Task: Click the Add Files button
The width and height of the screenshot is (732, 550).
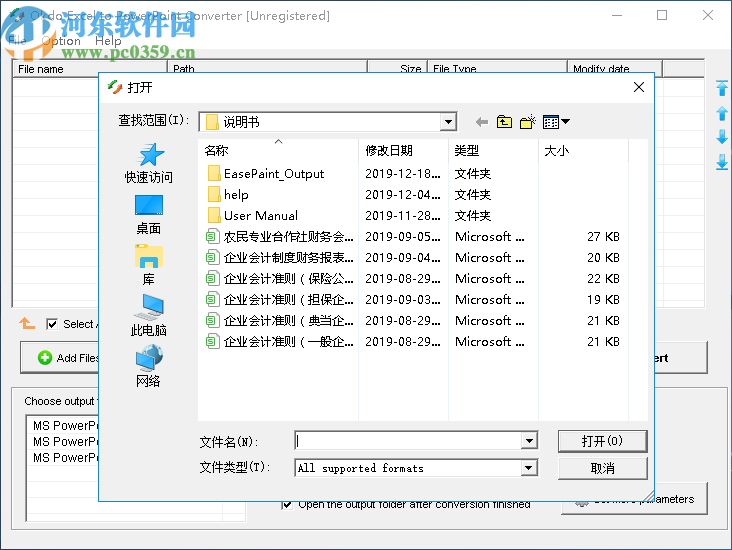Action: click(61, 358)
